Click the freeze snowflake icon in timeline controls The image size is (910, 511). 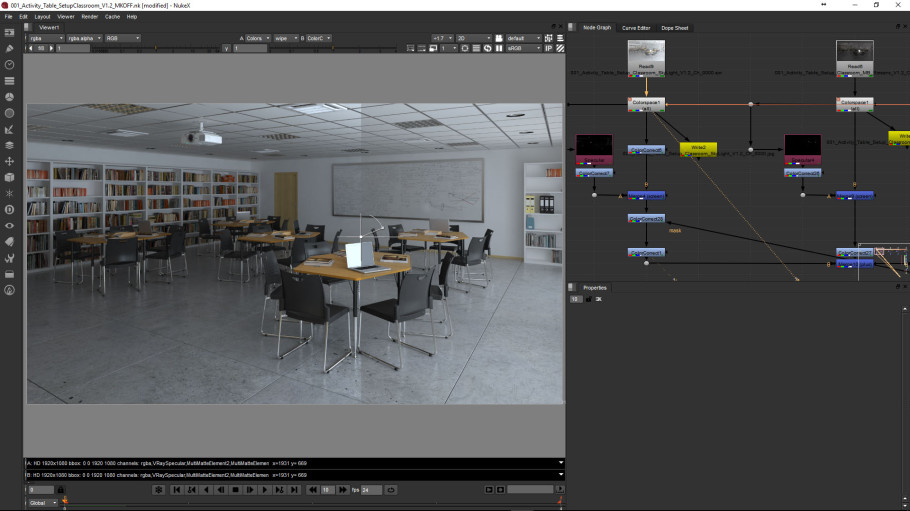point(158,490)
